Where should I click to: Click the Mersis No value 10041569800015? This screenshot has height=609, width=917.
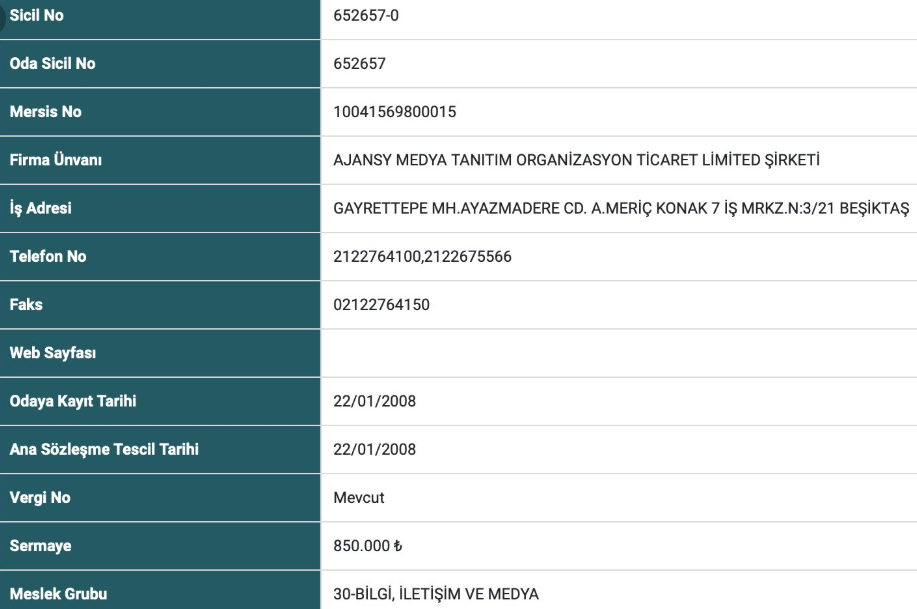point(394,112)
